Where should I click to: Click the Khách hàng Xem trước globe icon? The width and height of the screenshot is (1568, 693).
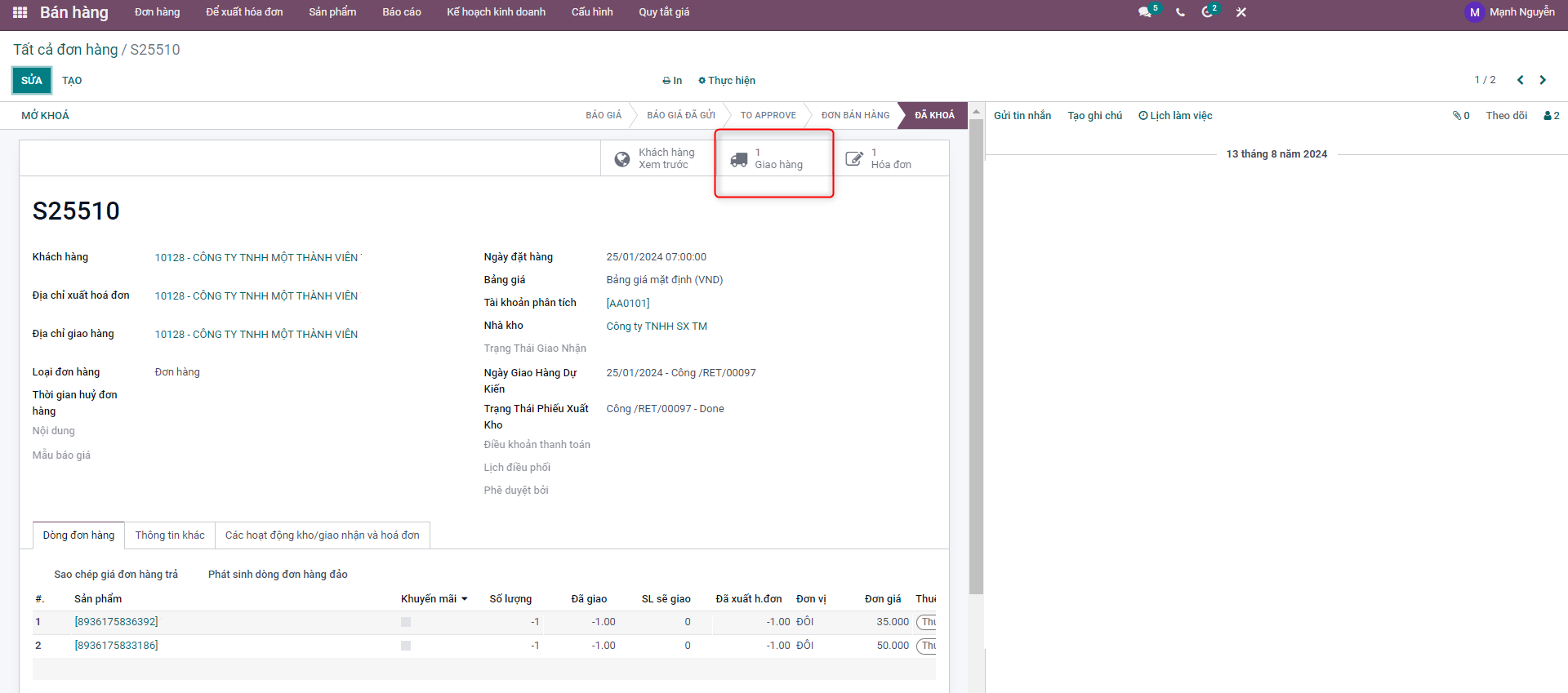622,159
